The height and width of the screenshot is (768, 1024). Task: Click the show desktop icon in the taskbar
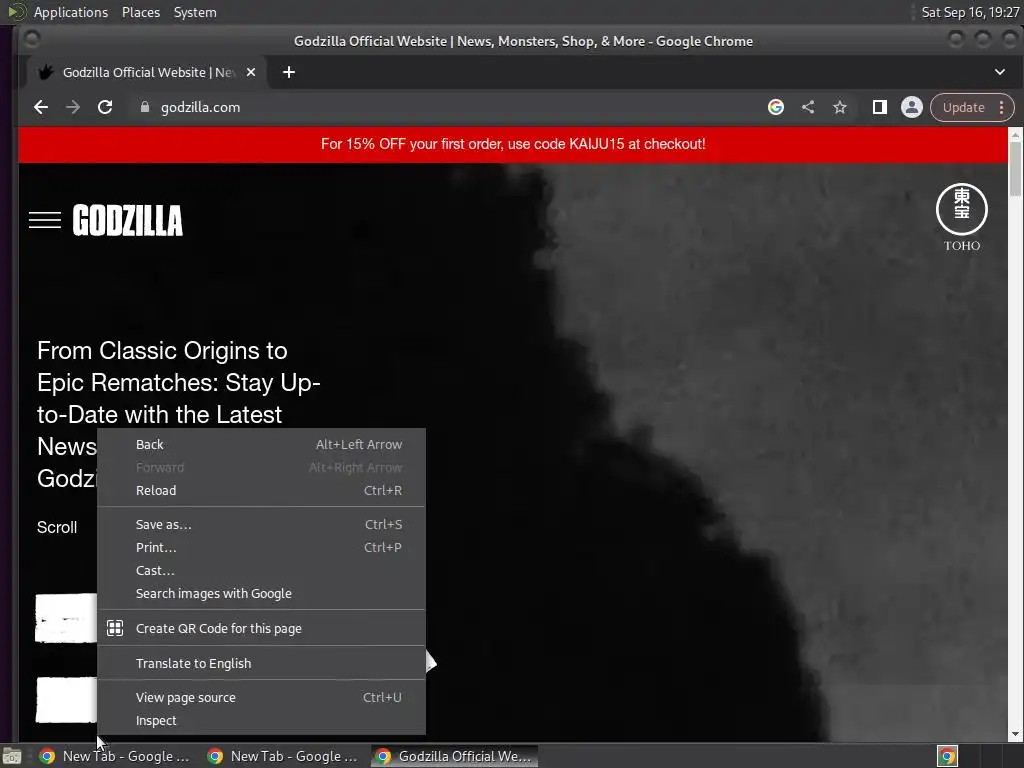(12, 756)
